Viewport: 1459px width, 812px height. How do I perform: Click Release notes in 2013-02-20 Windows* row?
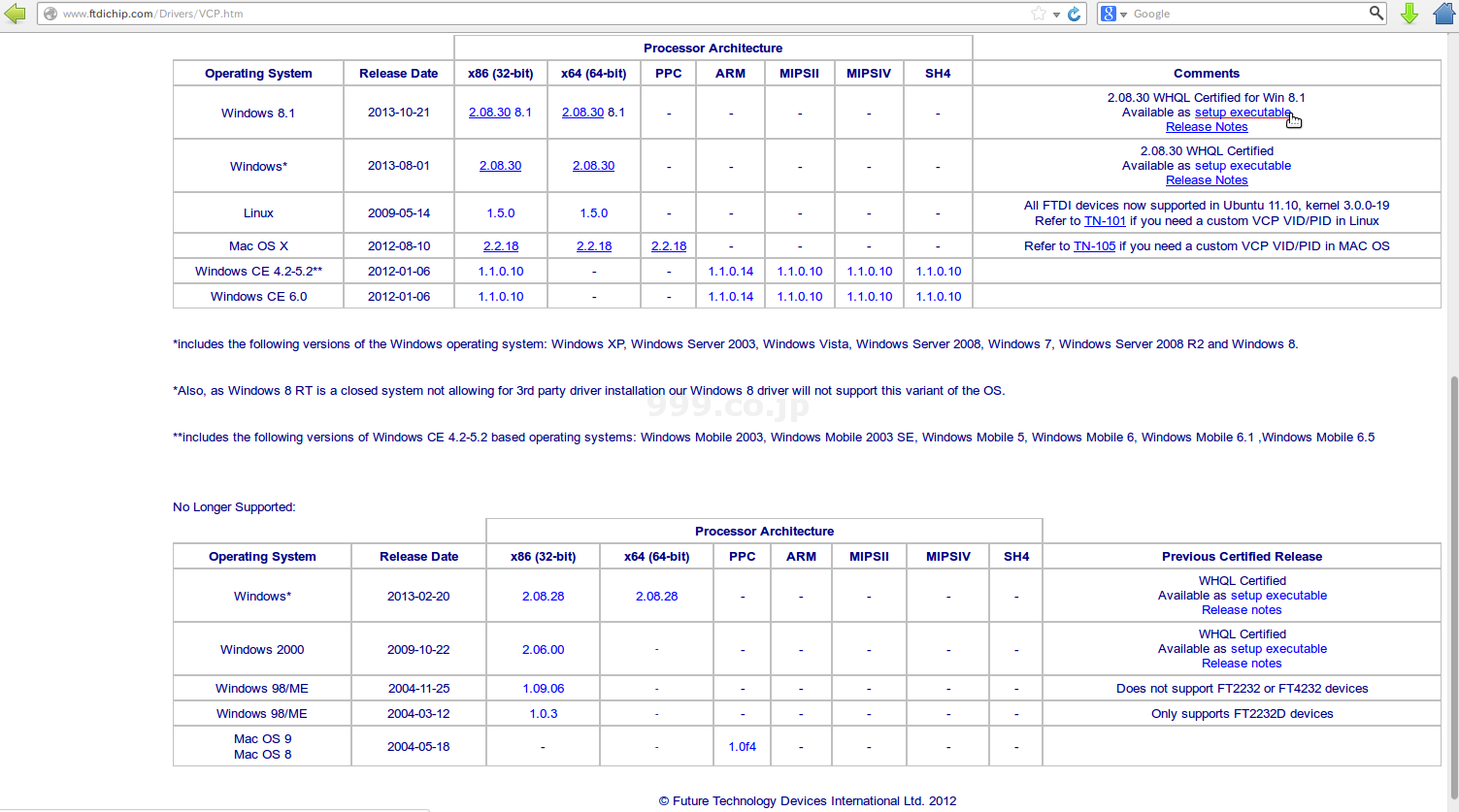[1242, 610]
